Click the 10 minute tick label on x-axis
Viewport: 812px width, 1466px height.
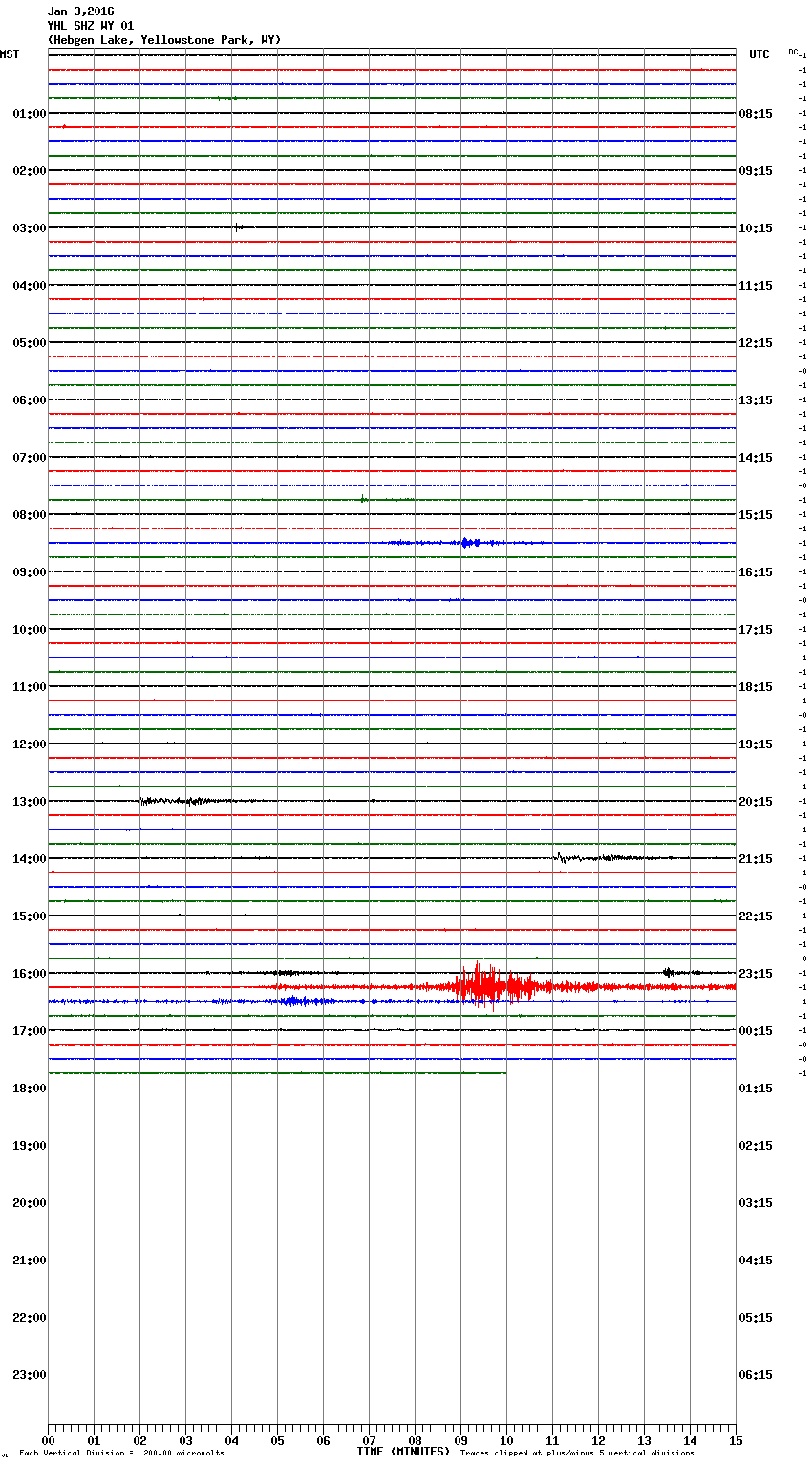point(506,1440)
